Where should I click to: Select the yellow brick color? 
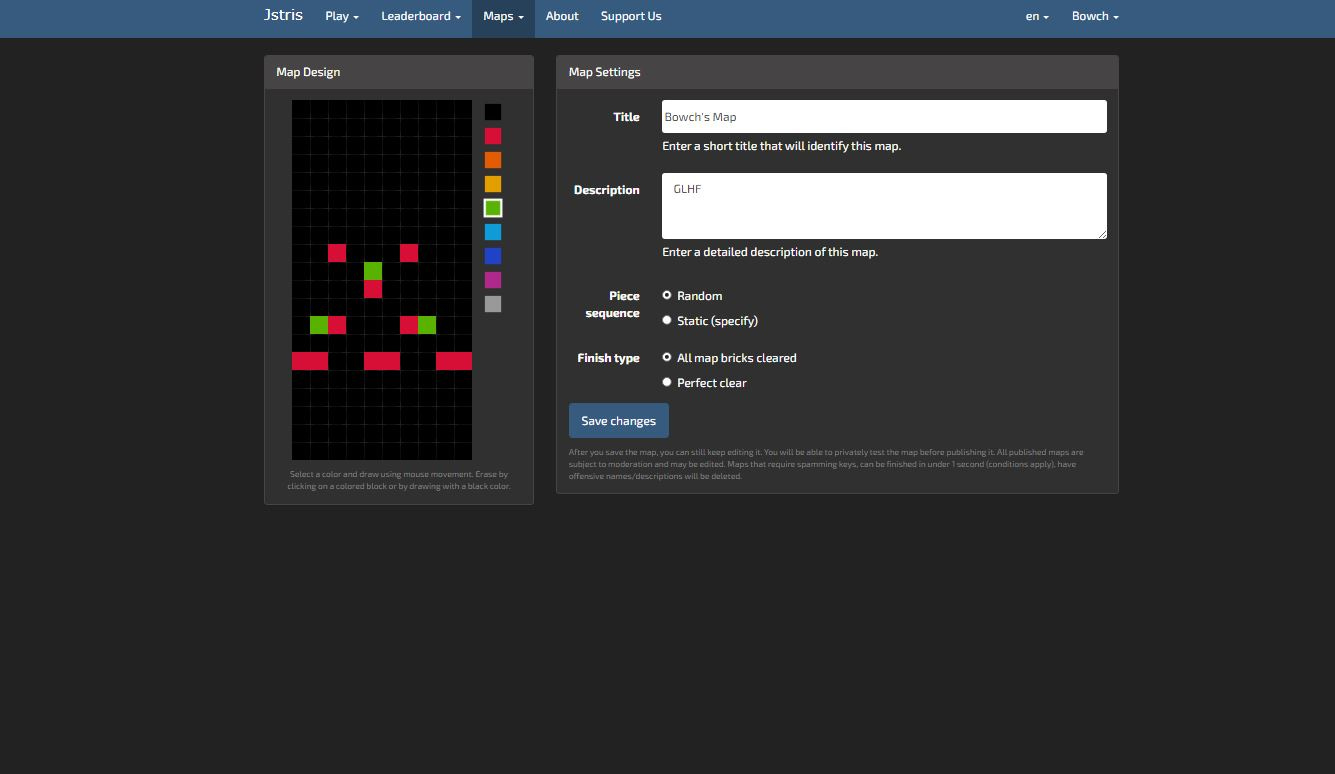point(493,183)
